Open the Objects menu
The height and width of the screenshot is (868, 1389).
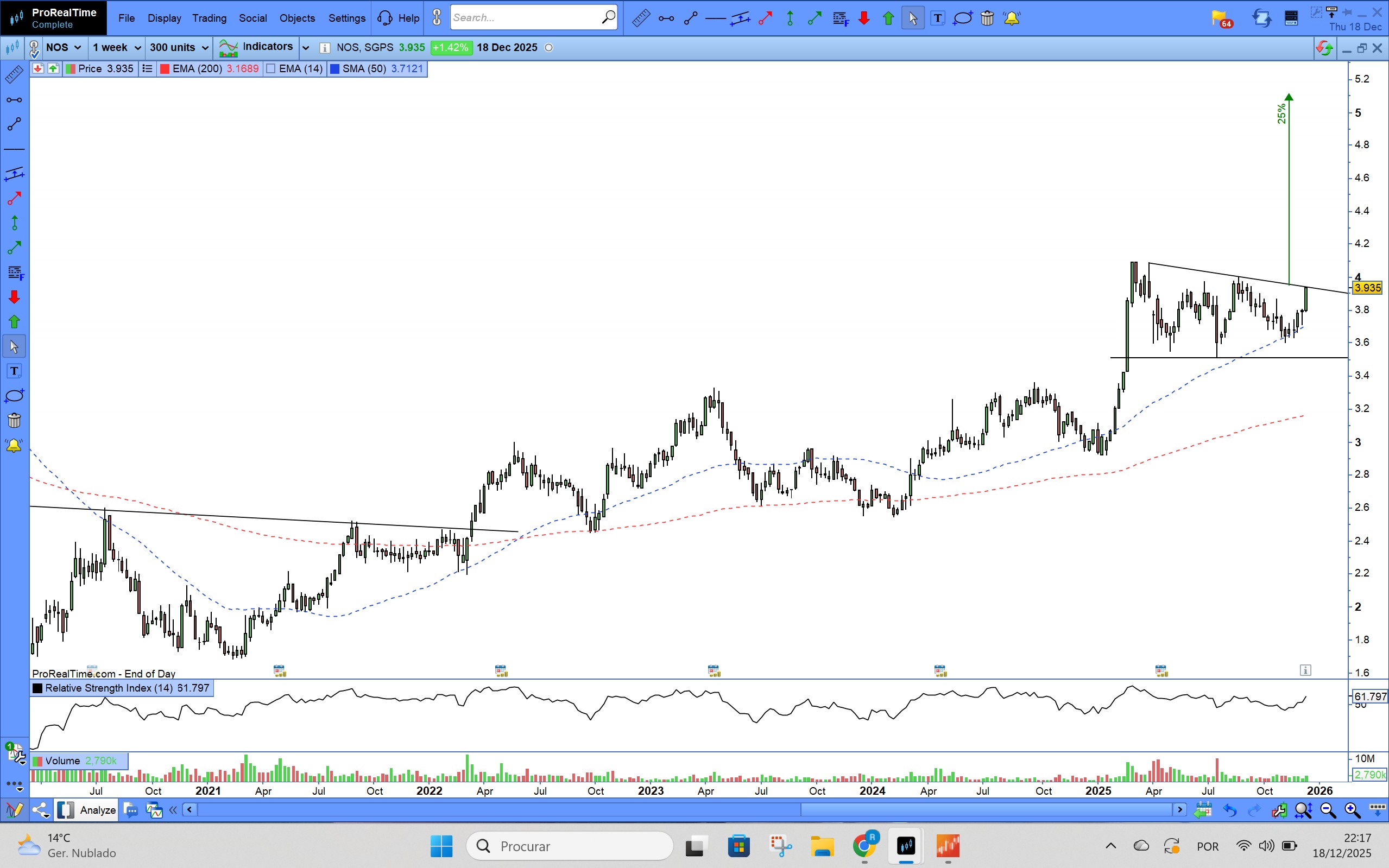297,18
